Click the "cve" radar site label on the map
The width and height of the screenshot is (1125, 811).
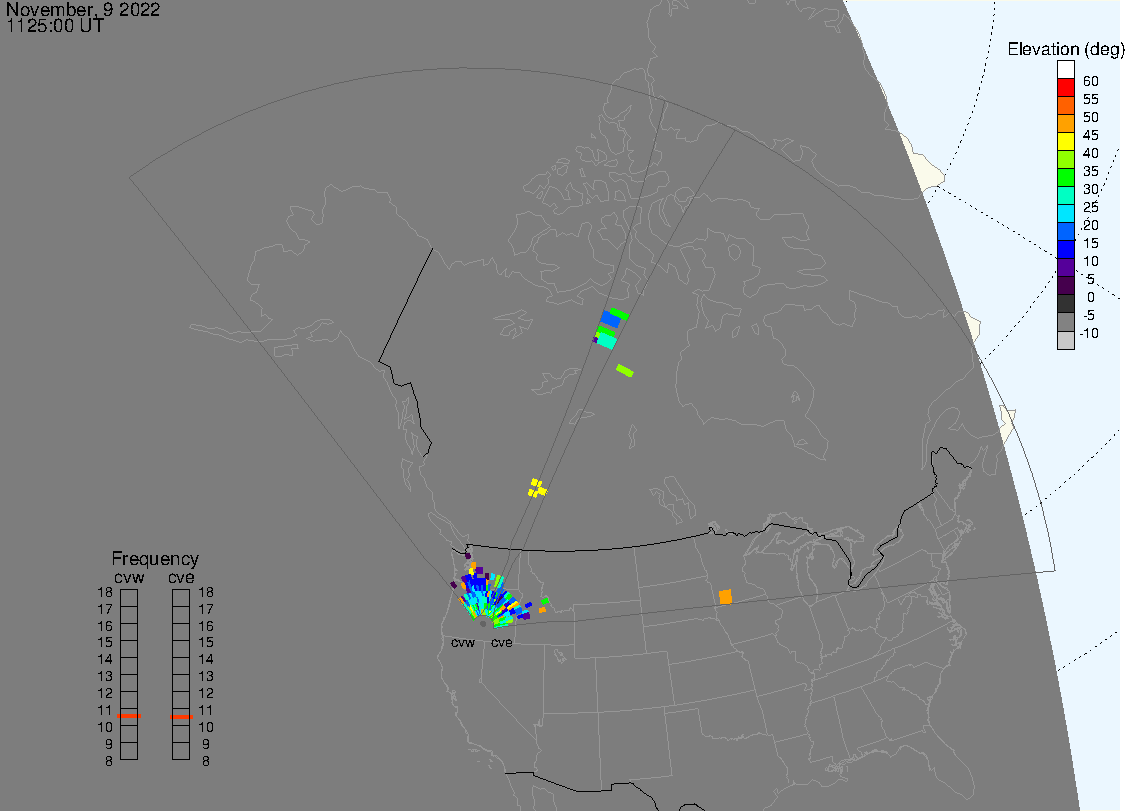(502, 642)
